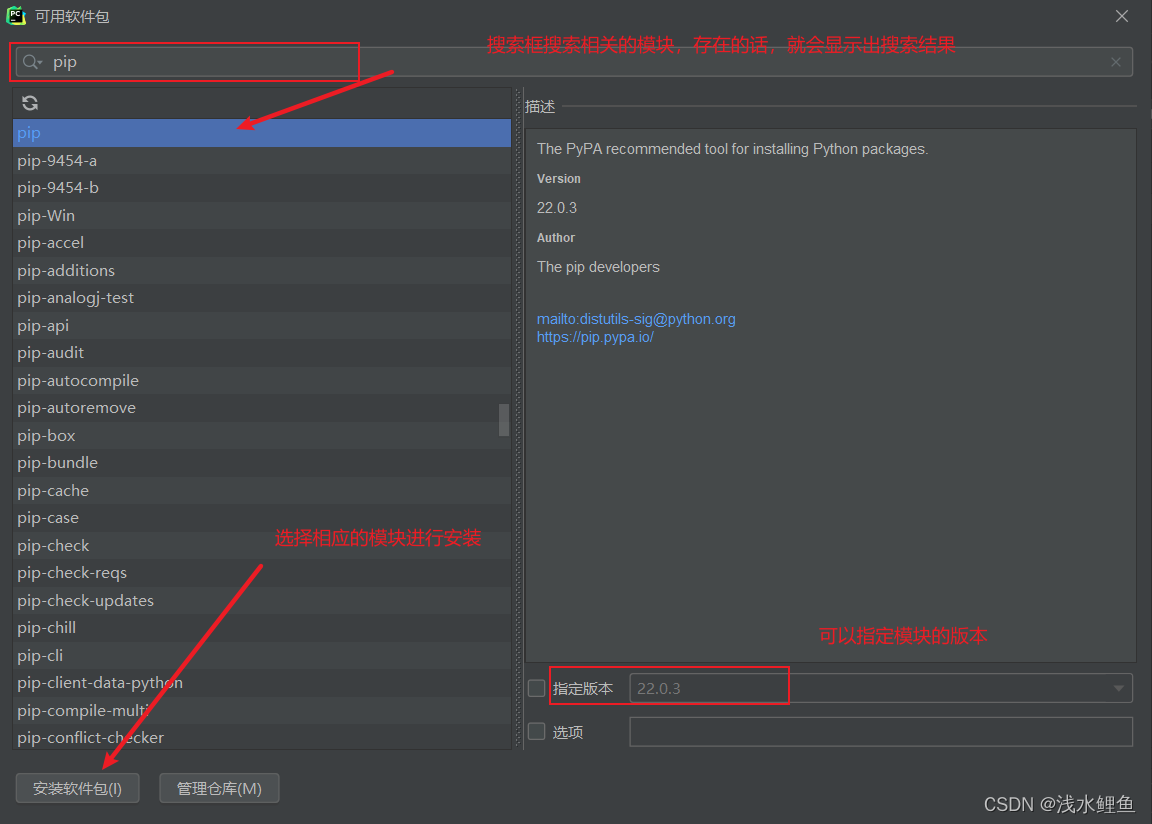Select the pip-chill package
Screen dimensions: 1152x824
[262, 628]
